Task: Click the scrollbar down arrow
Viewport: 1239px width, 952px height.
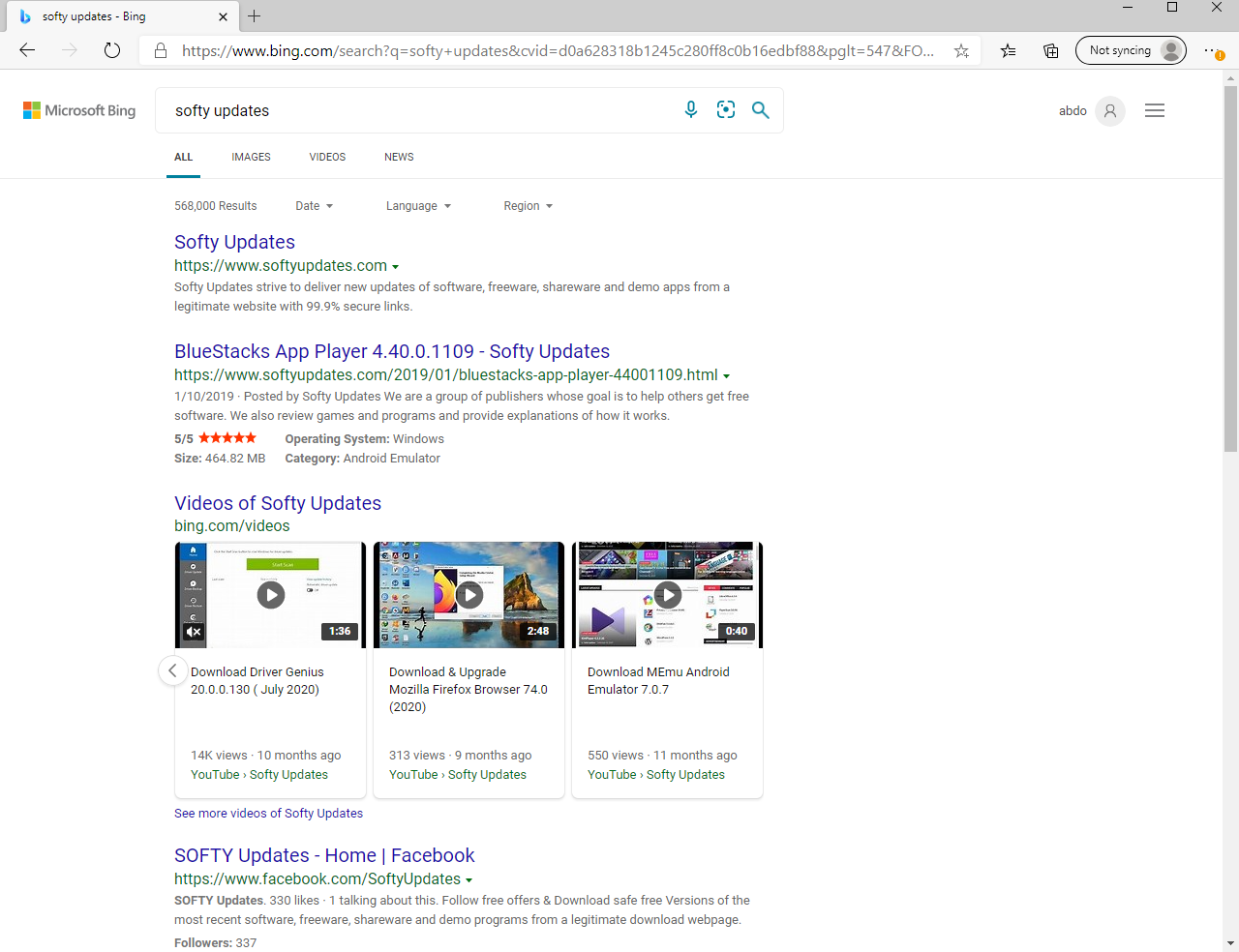Action: click(1230, 943)
